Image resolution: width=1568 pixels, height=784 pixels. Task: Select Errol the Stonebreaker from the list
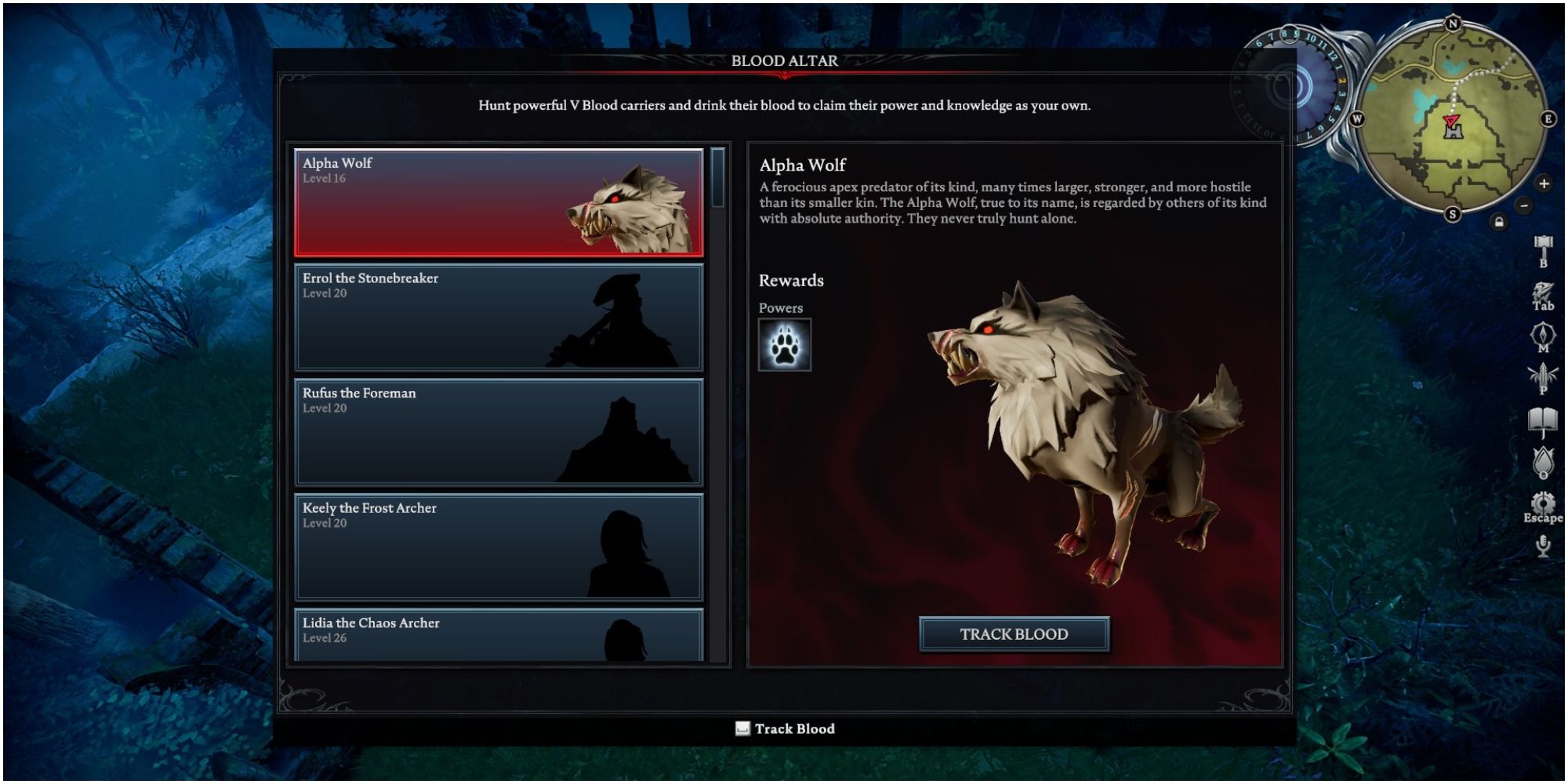(x=499, y=318)
